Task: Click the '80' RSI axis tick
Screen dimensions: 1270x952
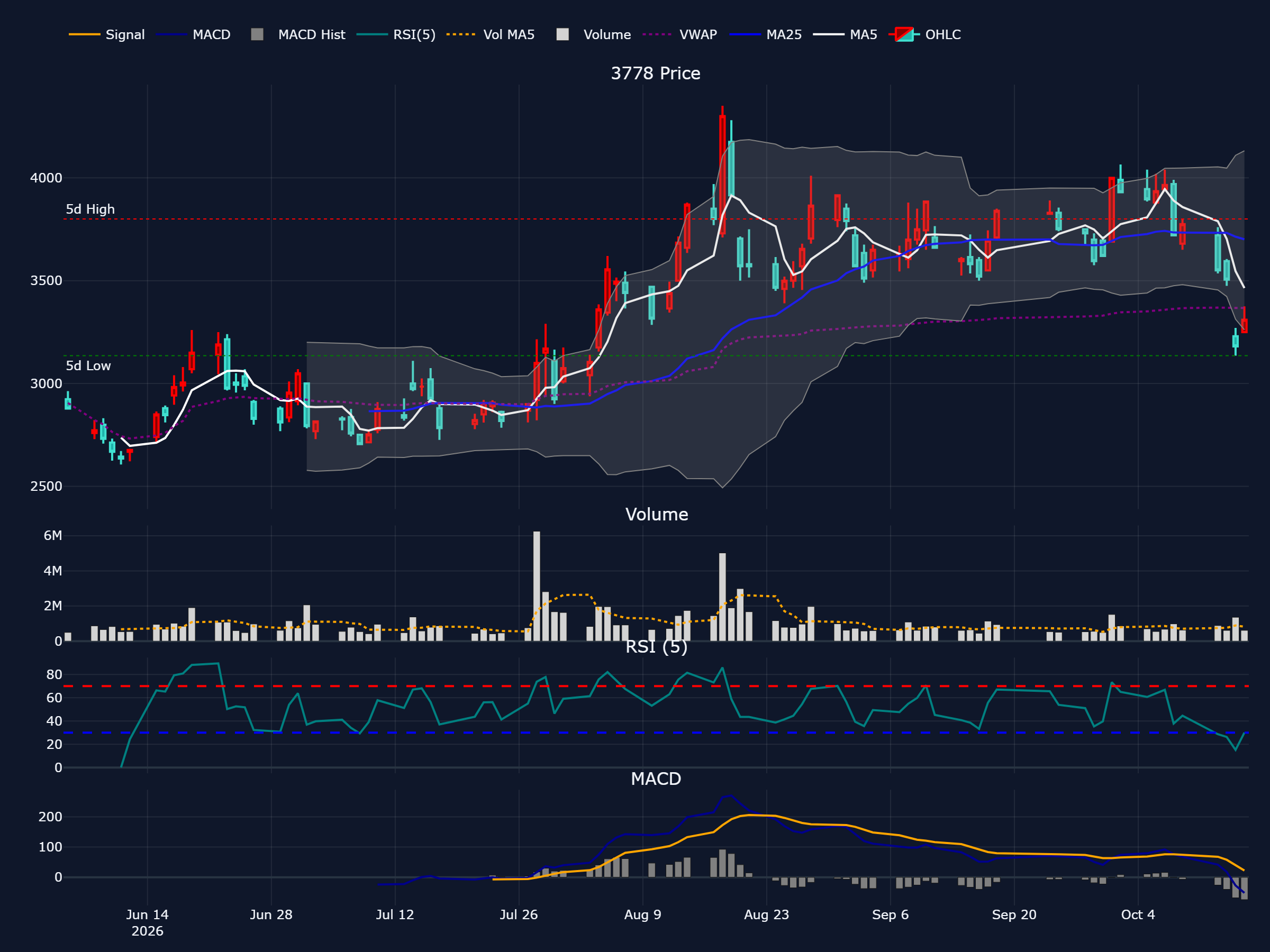Action: click(x=55, y=675)
